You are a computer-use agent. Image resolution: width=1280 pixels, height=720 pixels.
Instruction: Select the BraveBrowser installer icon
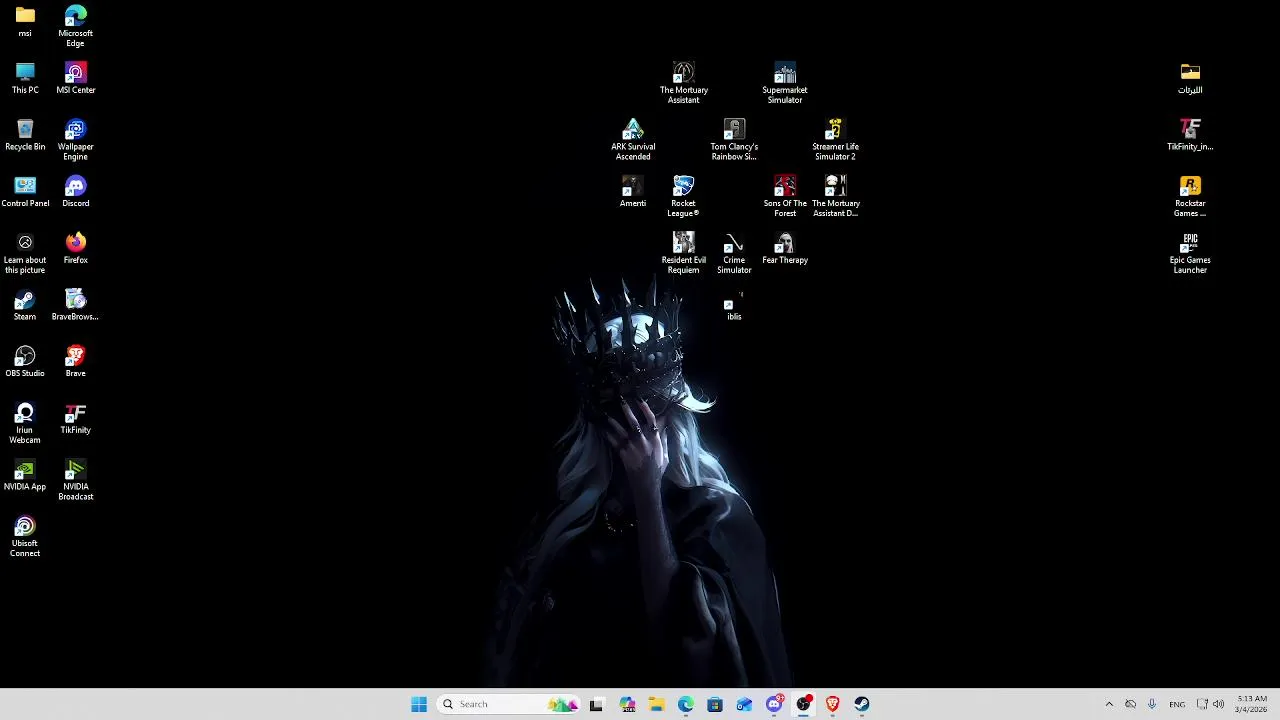[x=75, y=305]
